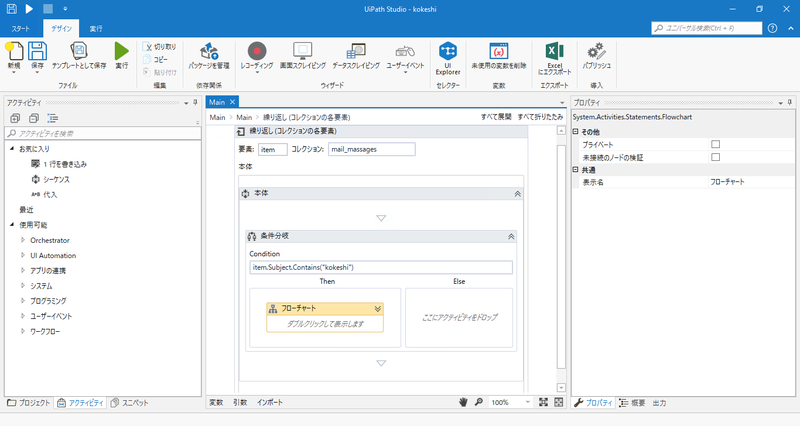This screenshot has width=800, height=426.
Task: Click すべて展開 link
Action: 496,117
